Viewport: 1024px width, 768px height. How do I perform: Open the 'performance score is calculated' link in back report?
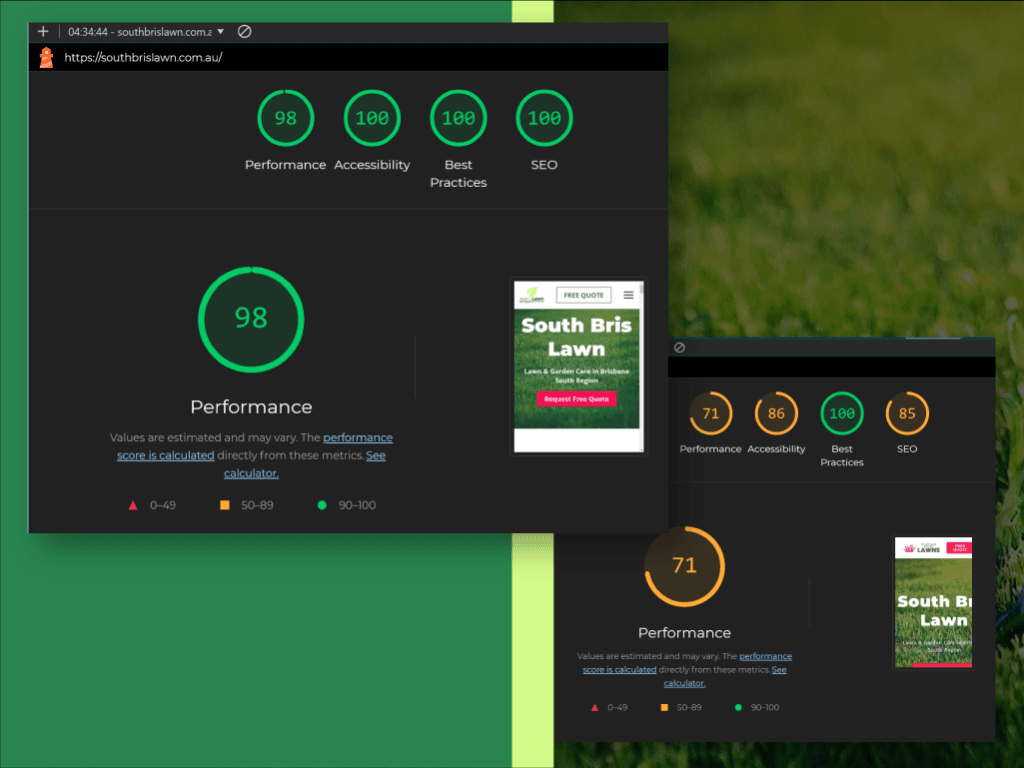coord(687,663)
